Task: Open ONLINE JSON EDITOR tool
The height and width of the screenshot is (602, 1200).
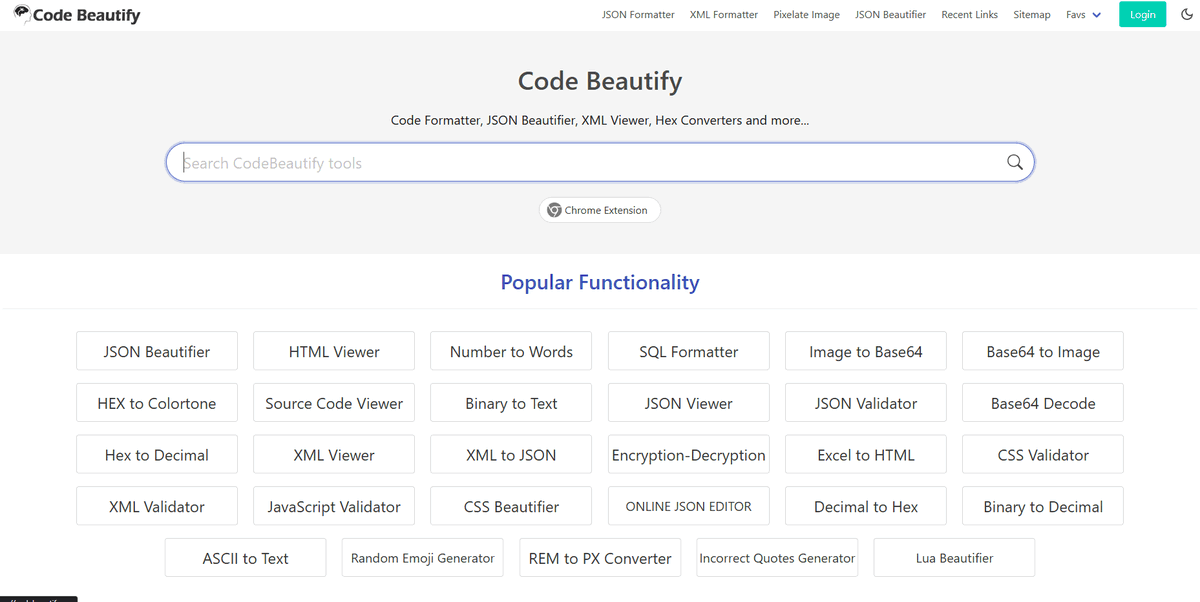Action: pos(689,506)
